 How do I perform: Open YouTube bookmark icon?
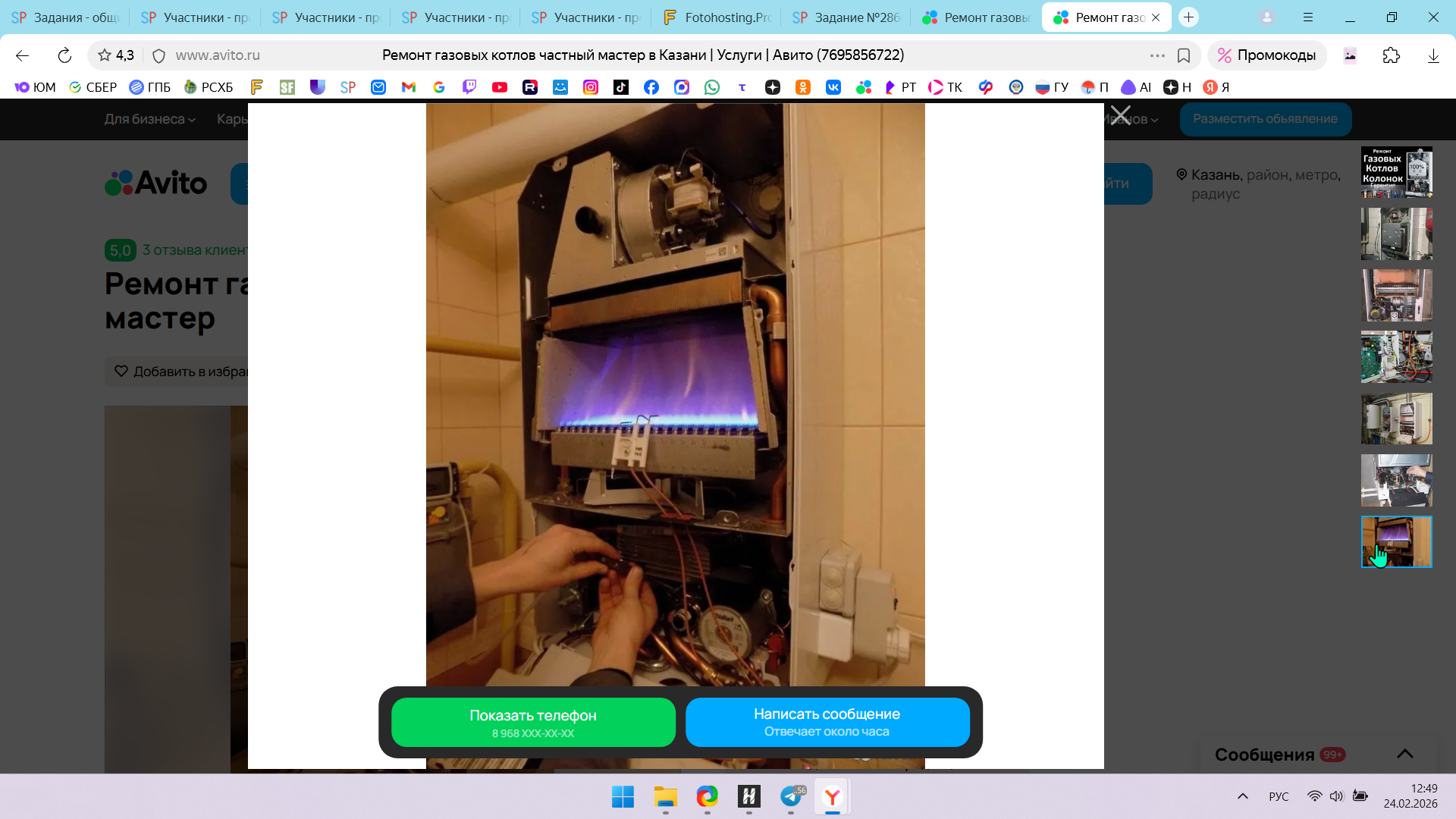pos(499,87)
